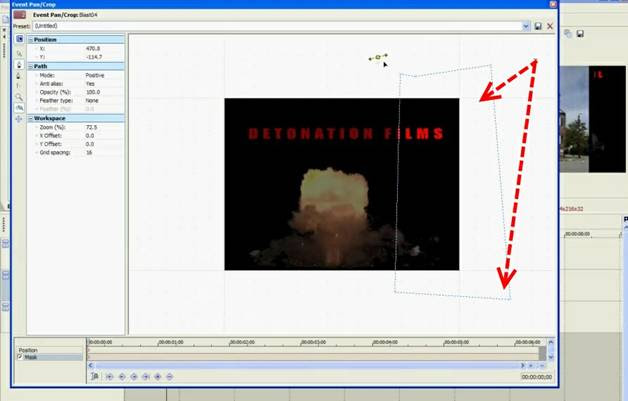Select the Anchor Deletion tool
The width and height of the screenshot is (628, 401).
point(19,75)
